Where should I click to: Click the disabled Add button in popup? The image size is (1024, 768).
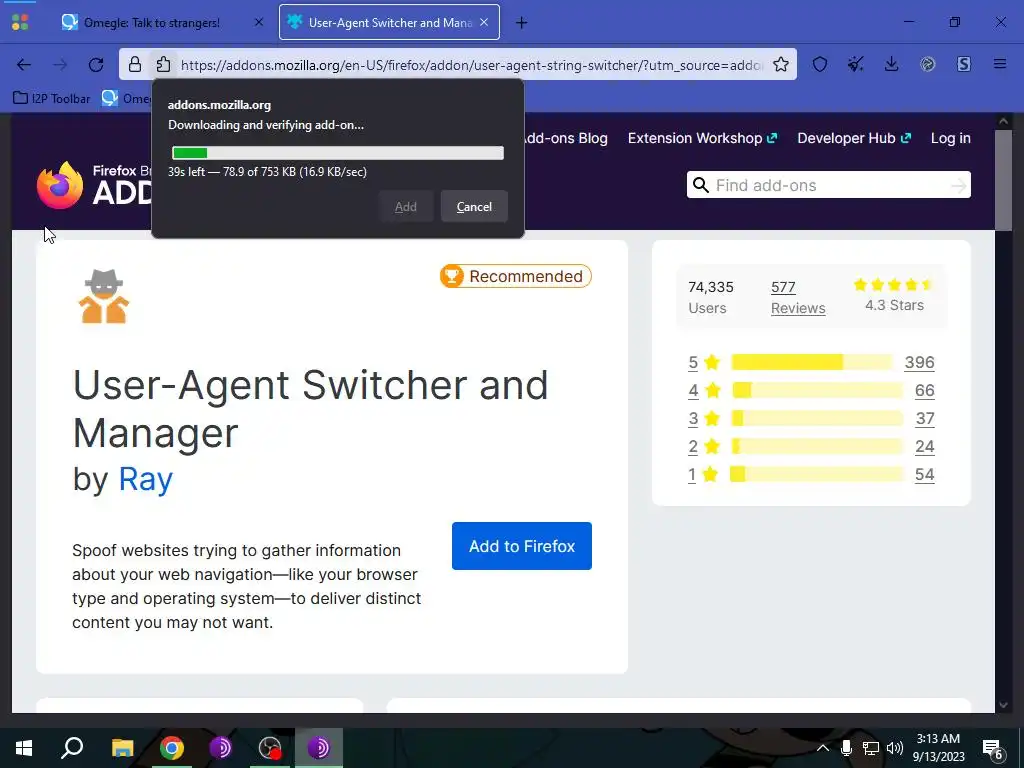click(x=406, y=206)
